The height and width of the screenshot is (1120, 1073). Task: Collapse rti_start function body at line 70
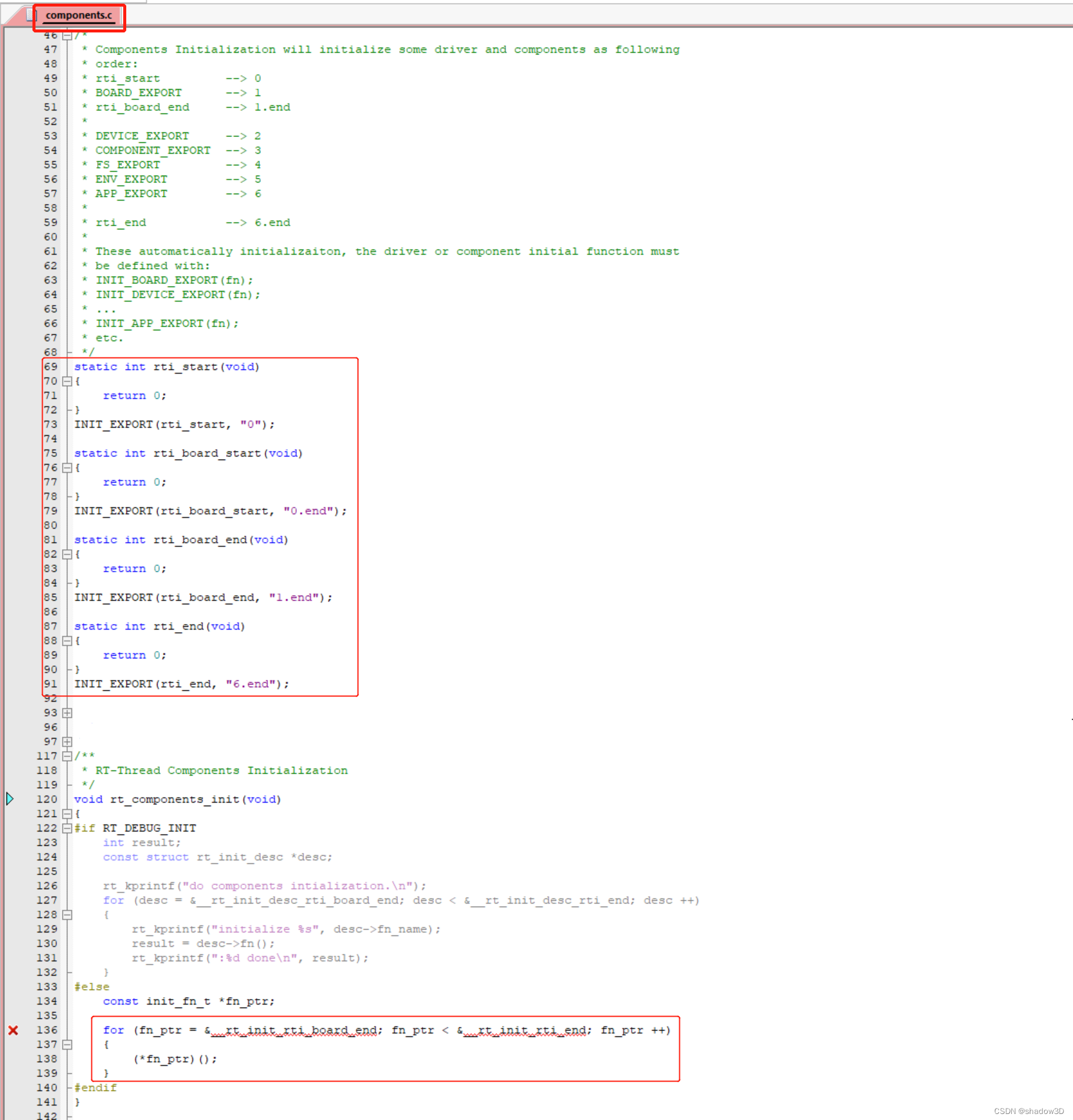67,382
